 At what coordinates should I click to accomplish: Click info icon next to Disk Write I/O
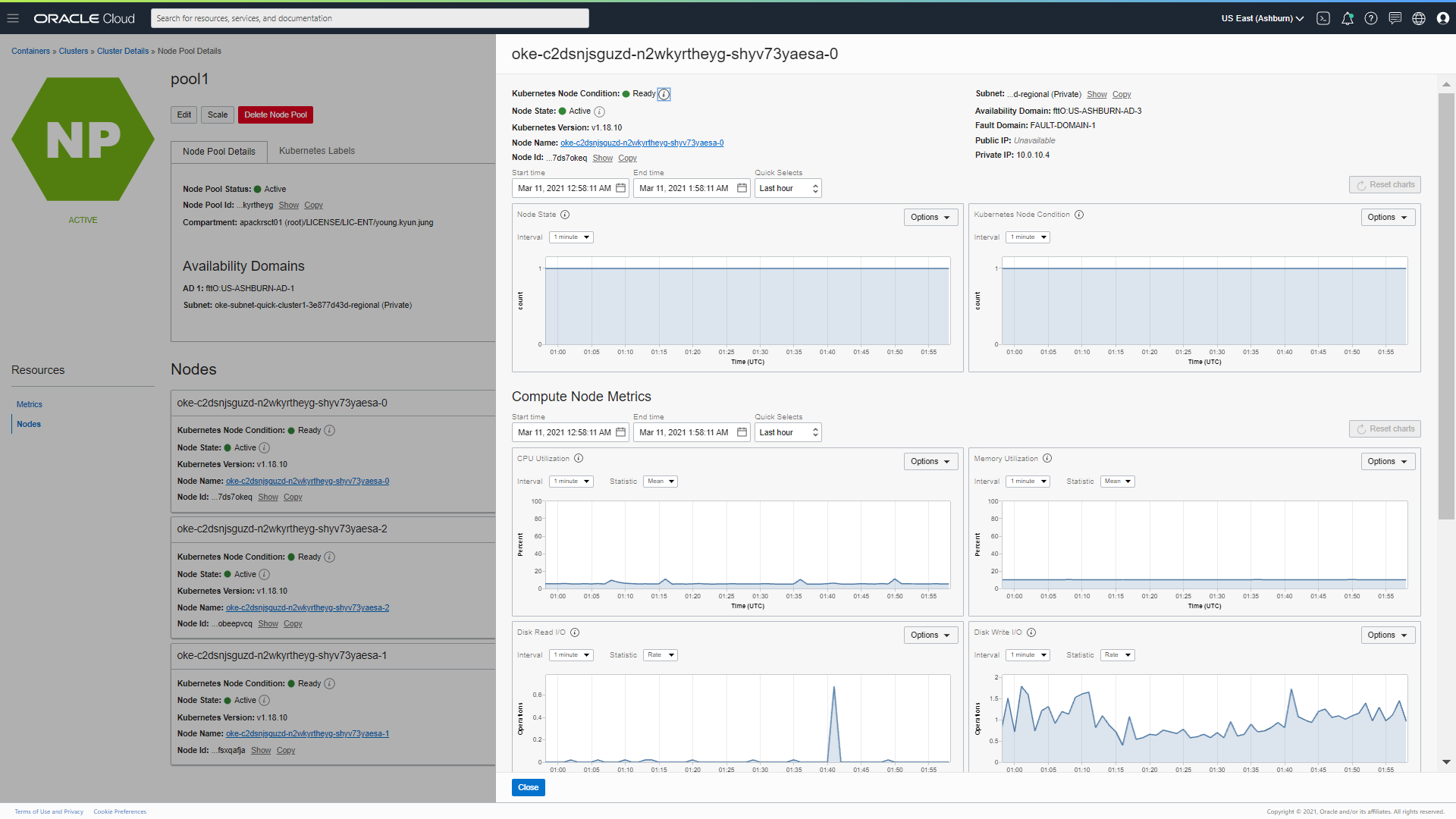(x=1031, y=632)
